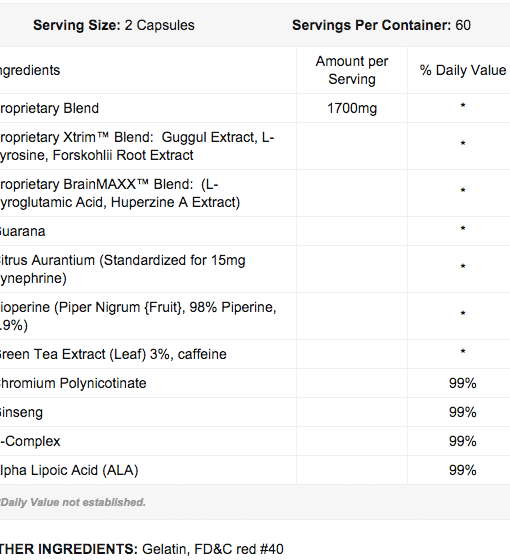The image size is (510, 560).
Task: Click Citrus Aurantium ingredient text
Action: (122, 269)
